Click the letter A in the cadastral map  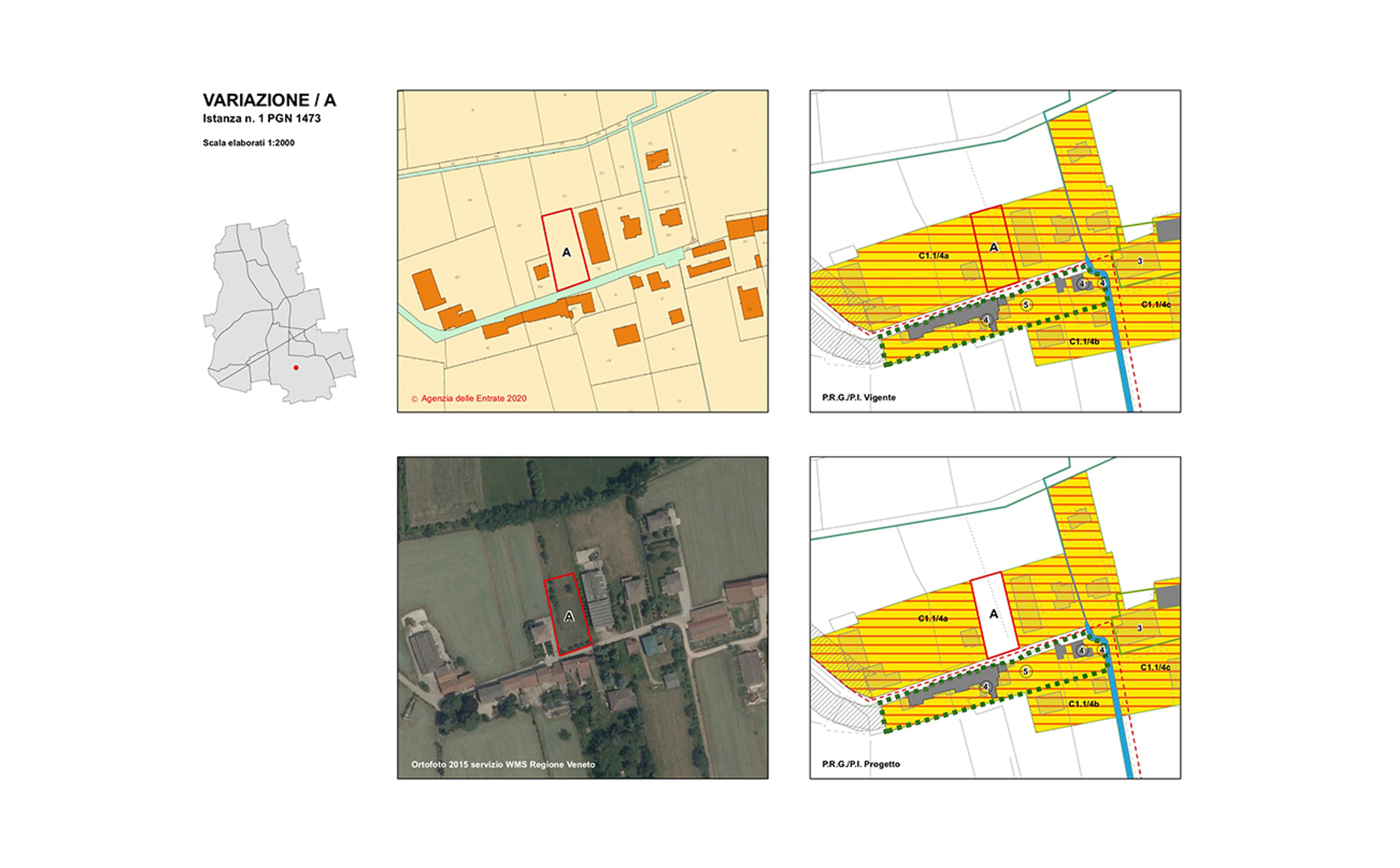(x=566, y=253)
